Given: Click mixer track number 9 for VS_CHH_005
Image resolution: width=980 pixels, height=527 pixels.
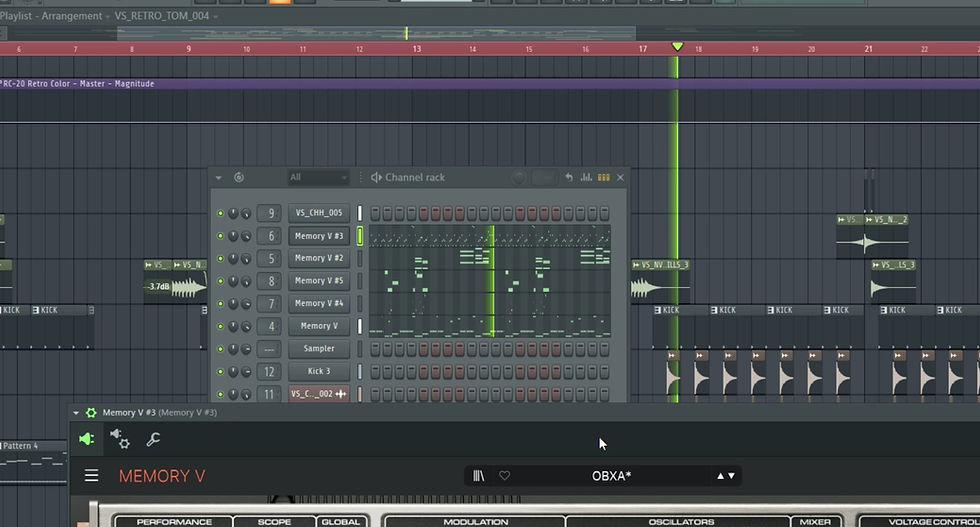Looking at the screenshot, I should point(269,213).
